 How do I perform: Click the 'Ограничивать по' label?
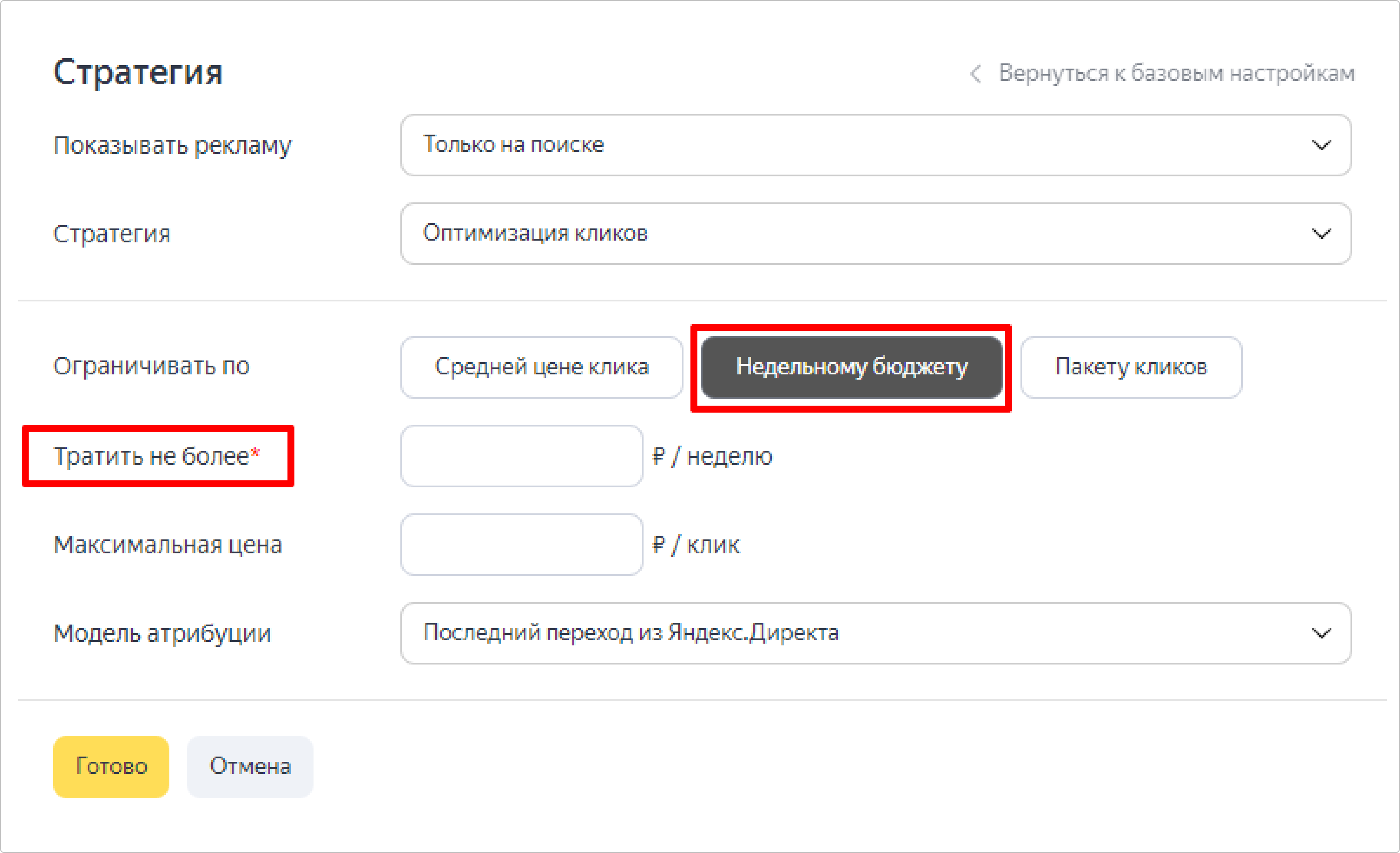(x=151, y=367)
